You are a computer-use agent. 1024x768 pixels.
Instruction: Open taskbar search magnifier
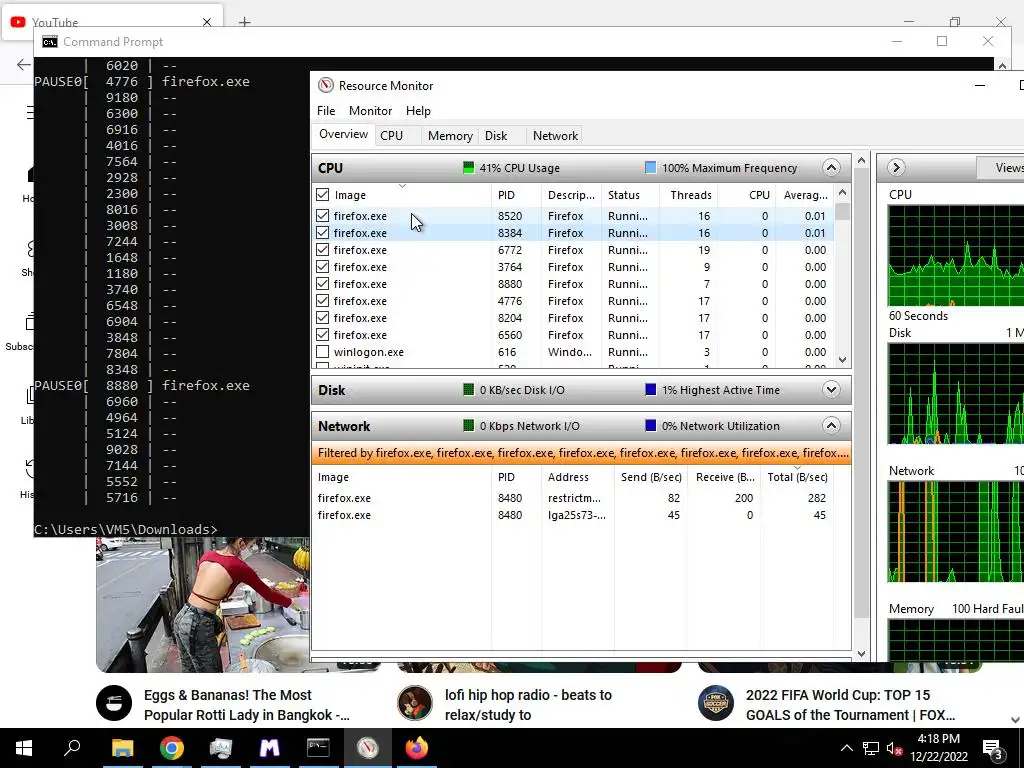[72, 748]
